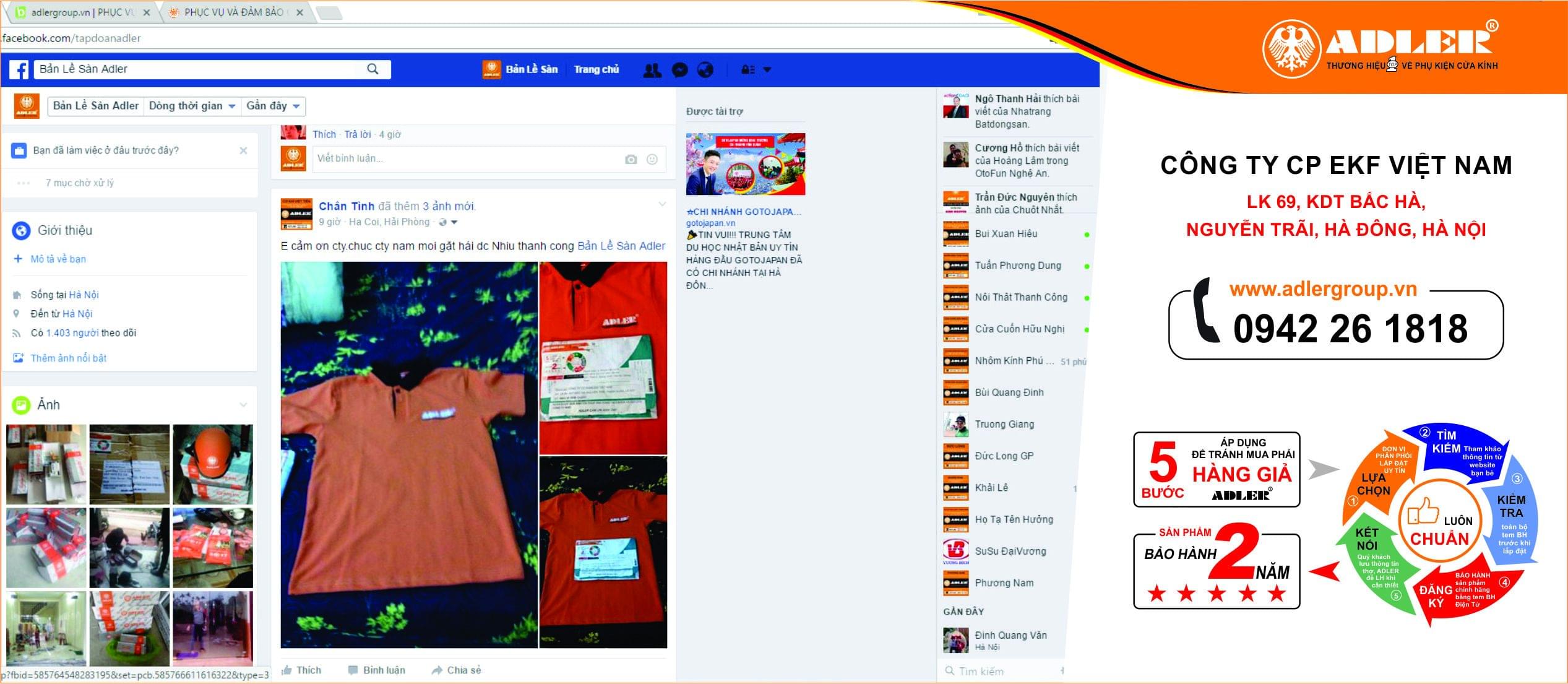Click the SuSu ĐạiVương chat avatar
The width and height of the screenshot is (1568, 684).
(x=956, y=551)
